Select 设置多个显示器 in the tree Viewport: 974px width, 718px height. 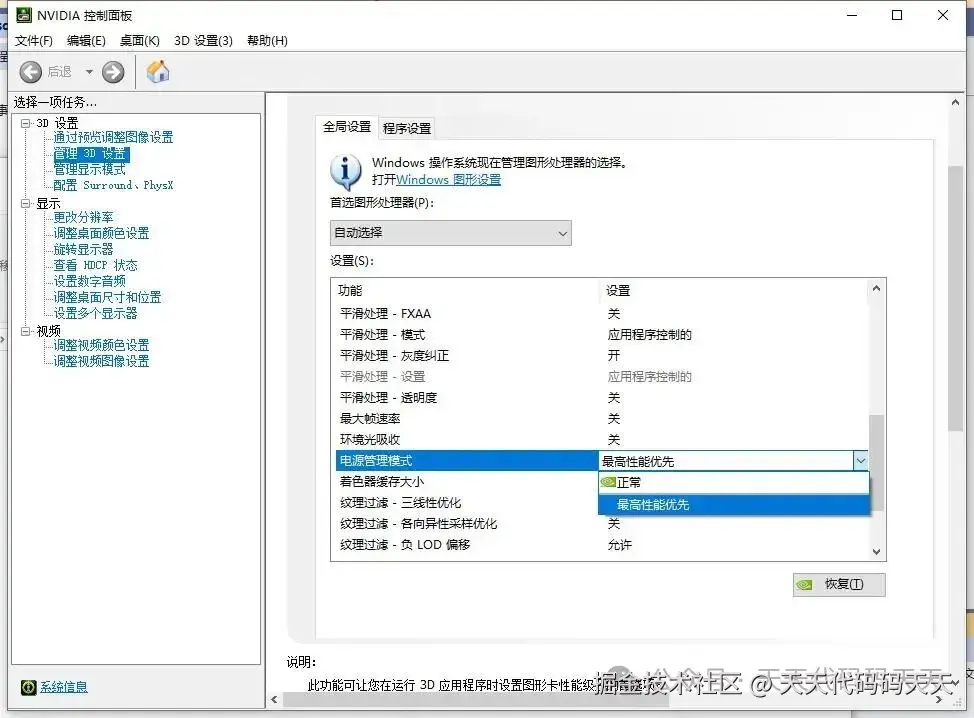click(x=95, y=314)
